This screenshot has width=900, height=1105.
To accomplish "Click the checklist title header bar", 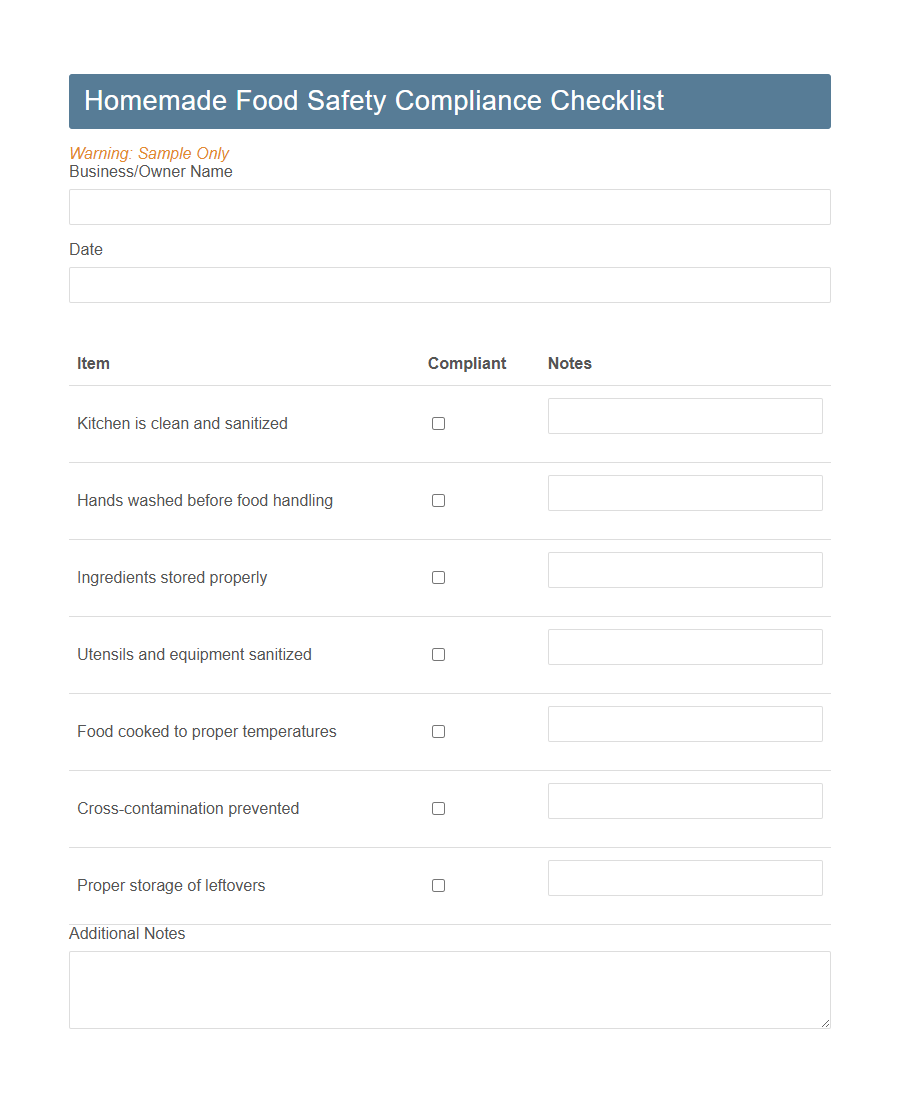I will (449, 101).
